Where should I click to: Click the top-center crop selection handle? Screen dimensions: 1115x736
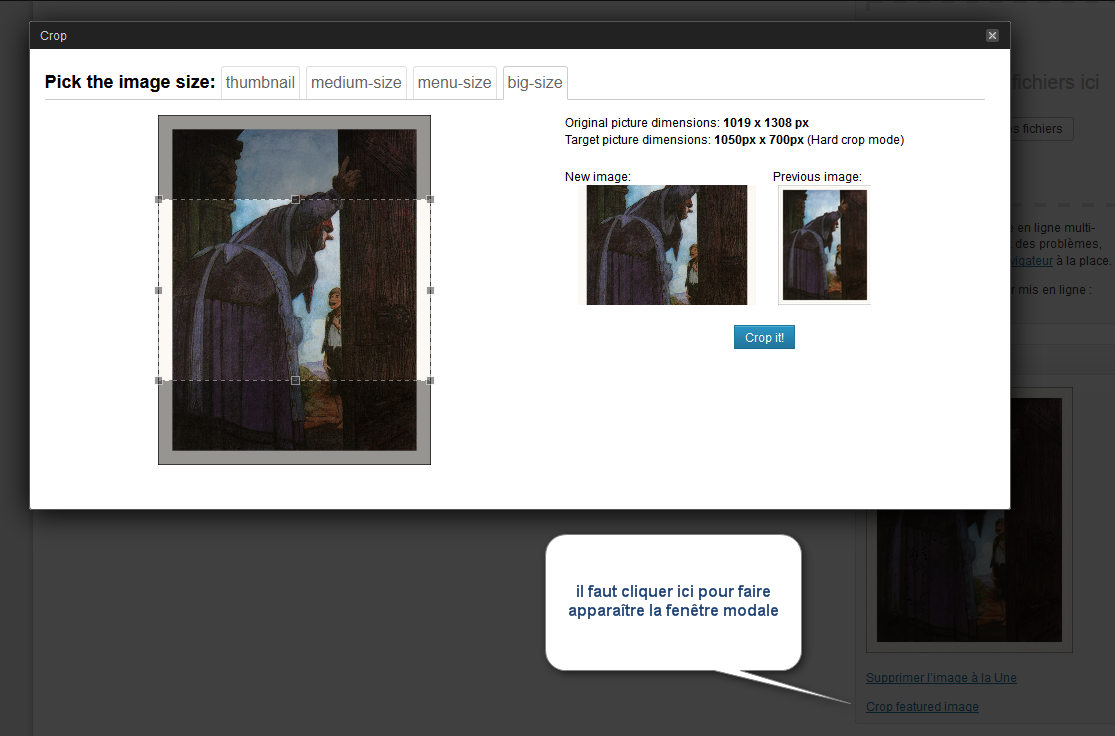click(x=295, y=200)
